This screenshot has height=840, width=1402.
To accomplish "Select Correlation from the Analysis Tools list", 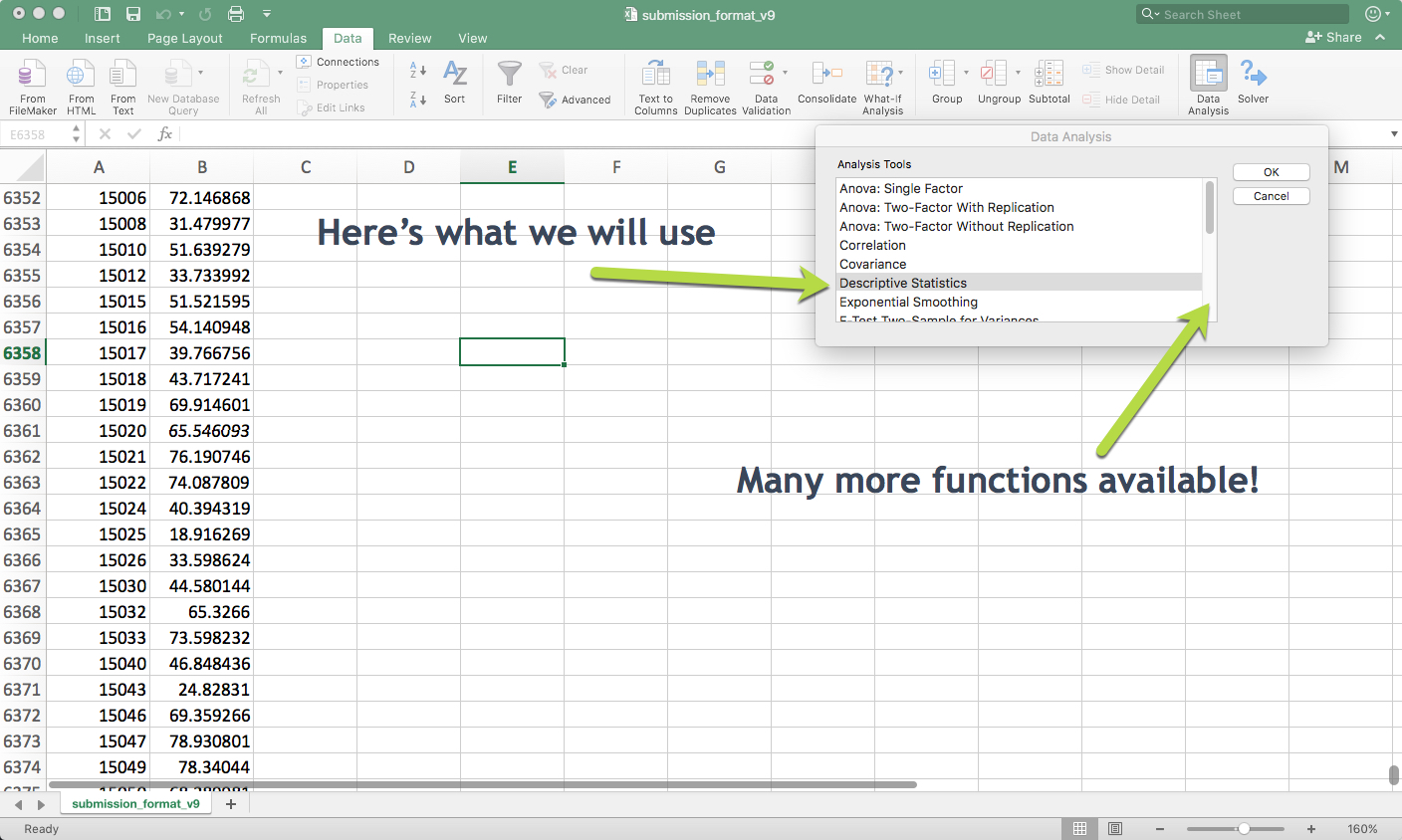I will point(872,245).
